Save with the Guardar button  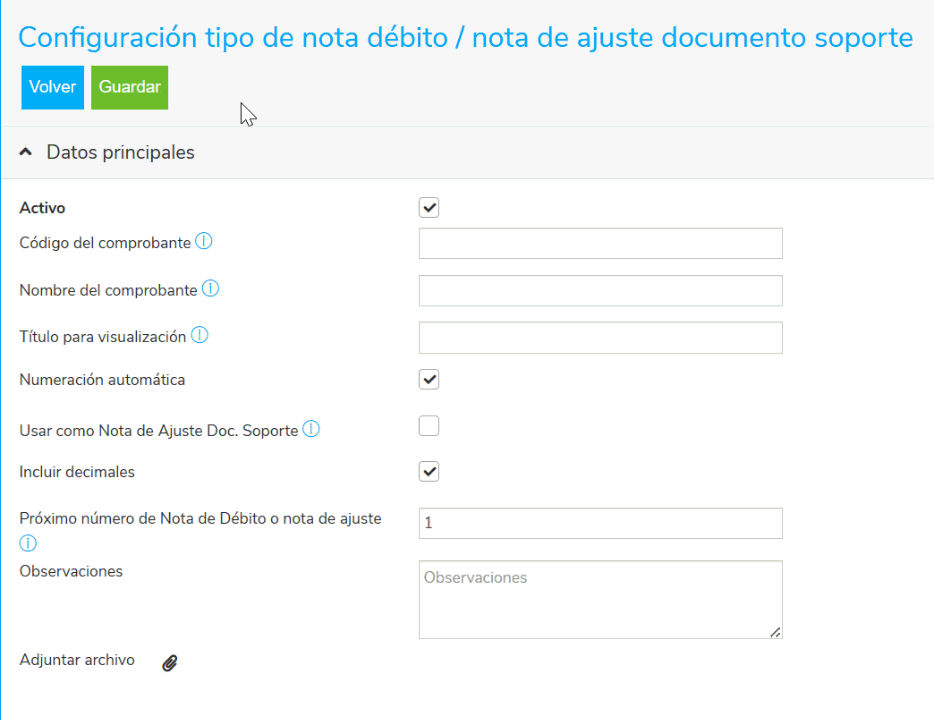129,87
